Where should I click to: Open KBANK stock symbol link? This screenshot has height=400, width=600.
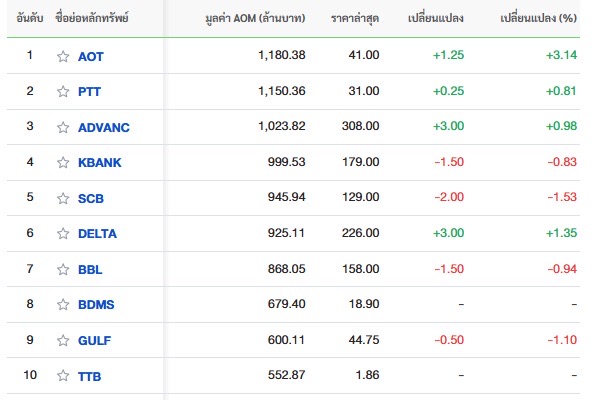(99, 162)
